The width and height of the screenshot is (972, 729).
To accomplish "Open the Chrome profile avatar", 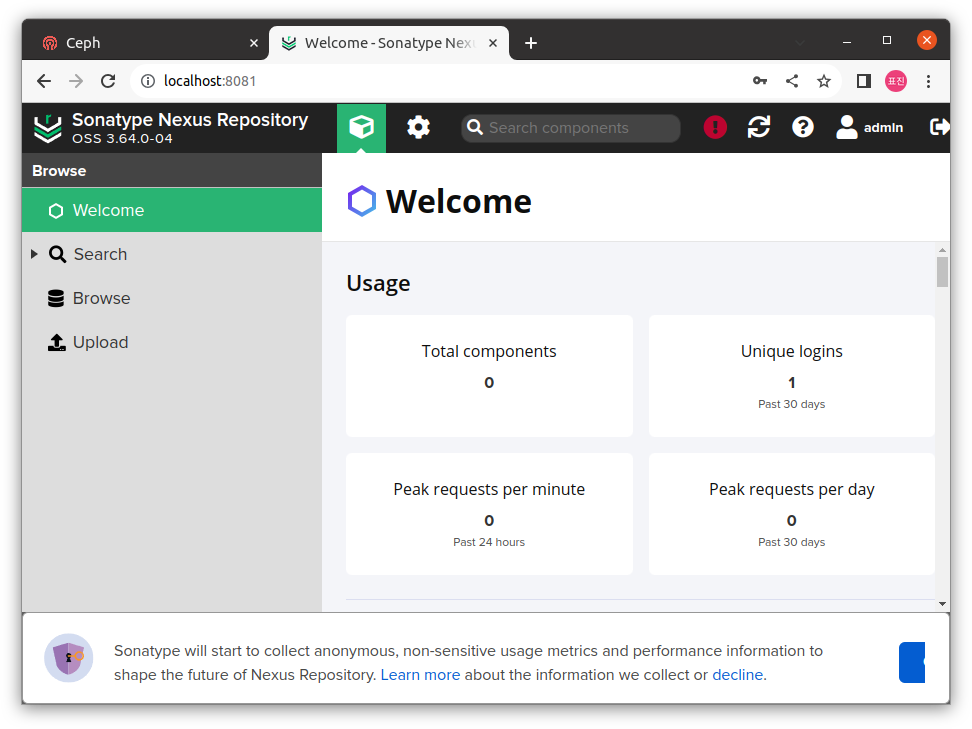I will coord(896,81).
